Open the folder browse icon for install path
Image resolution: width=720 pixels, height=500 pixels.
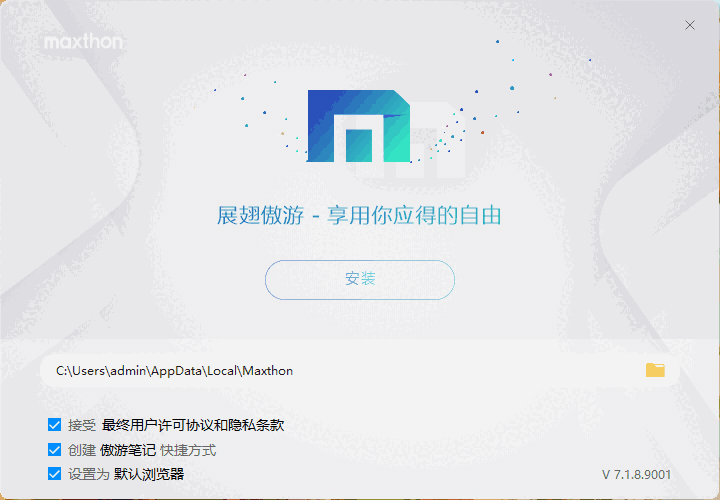click(x=655, y=370)
